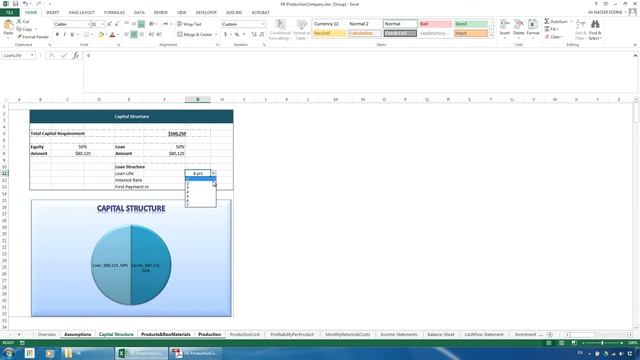Click the Decrease Decimal icon
The width and height of the screenshot is (640, 360).
[262, 35]
